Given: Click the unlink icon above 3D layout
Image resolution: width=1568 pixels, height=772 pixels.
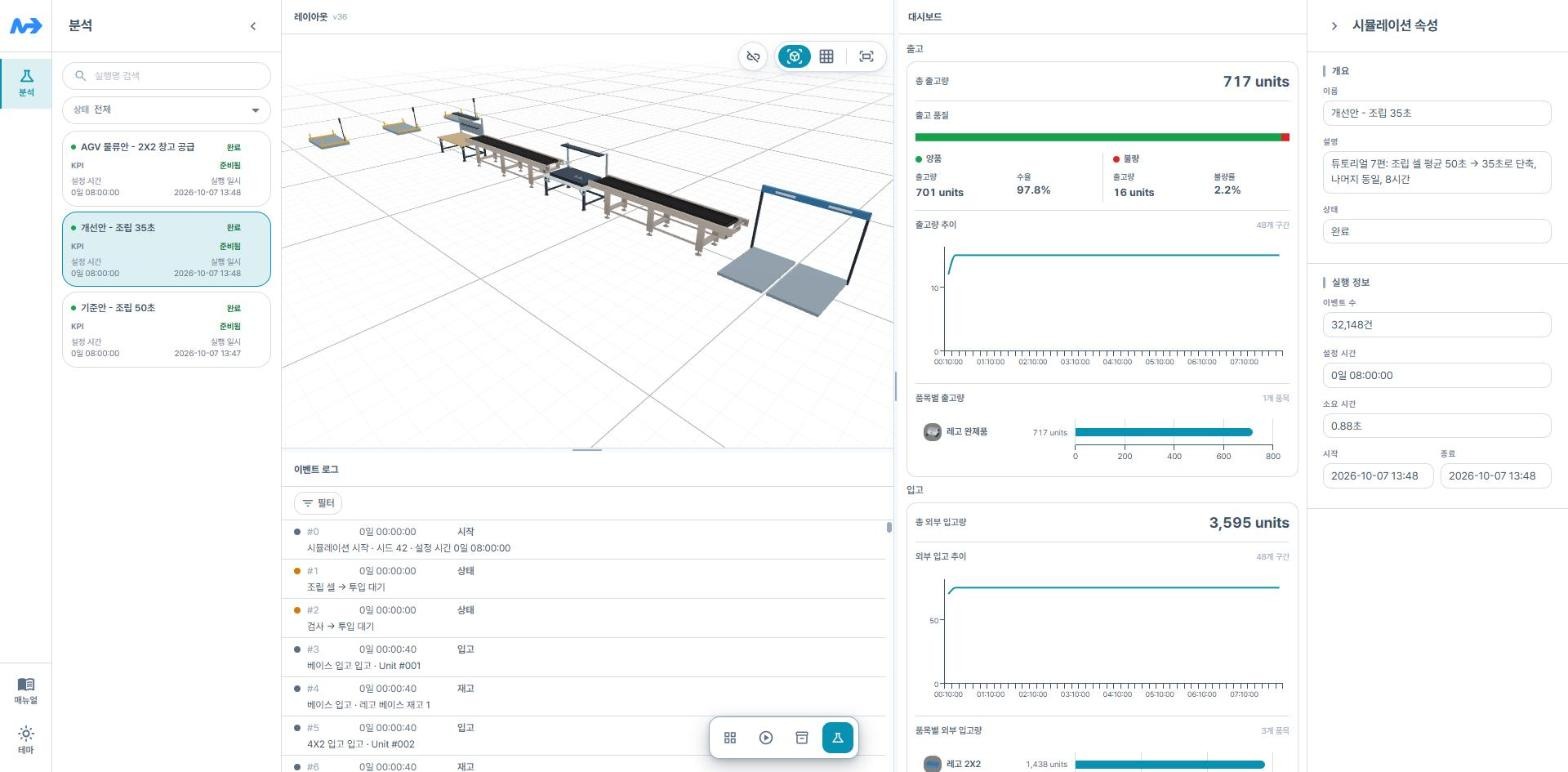Looking at the screenshot, I should click(753, 57).
